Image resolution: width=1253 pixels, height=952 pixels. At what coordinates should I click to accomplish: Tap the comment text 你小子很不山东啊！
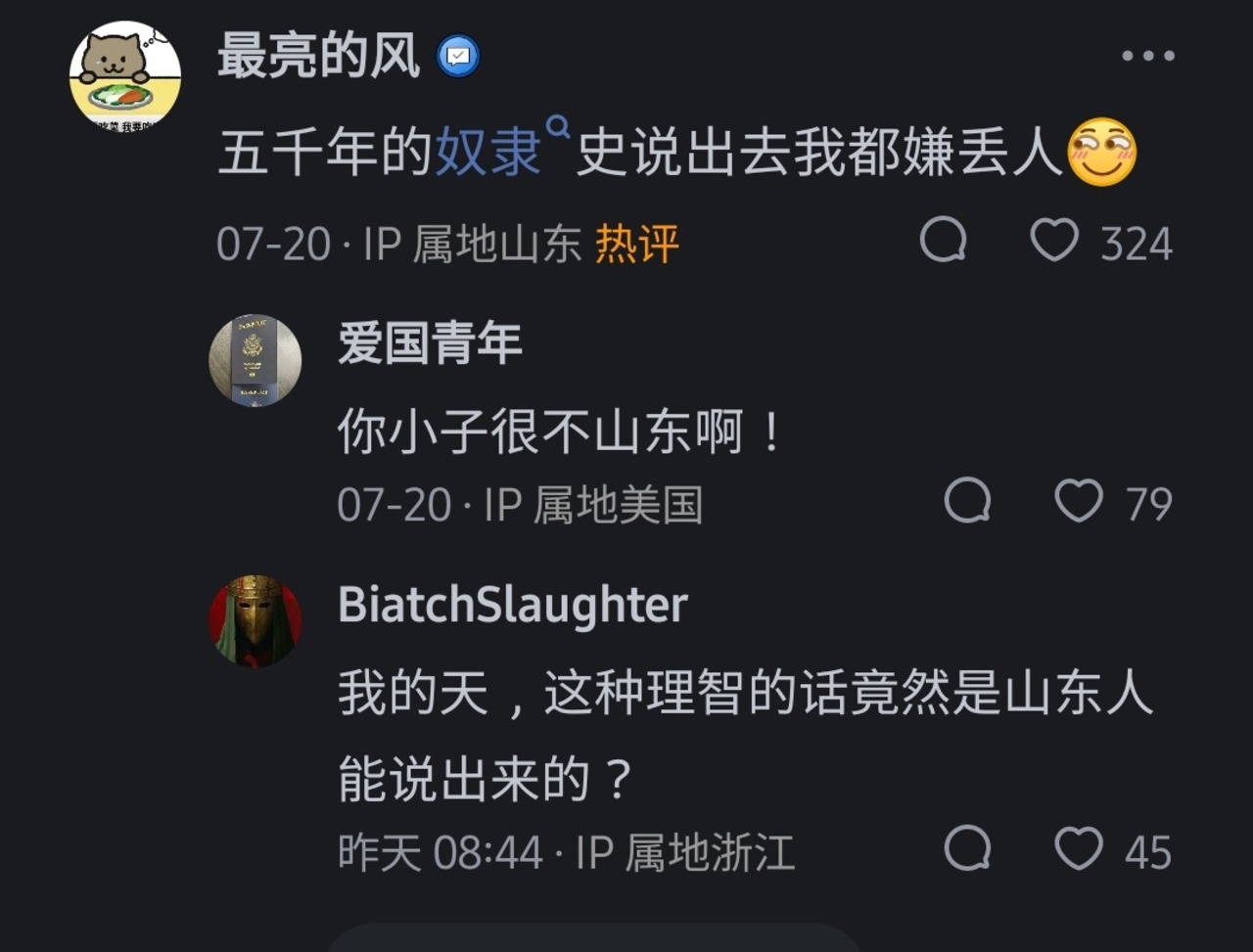tap(560, 432)
